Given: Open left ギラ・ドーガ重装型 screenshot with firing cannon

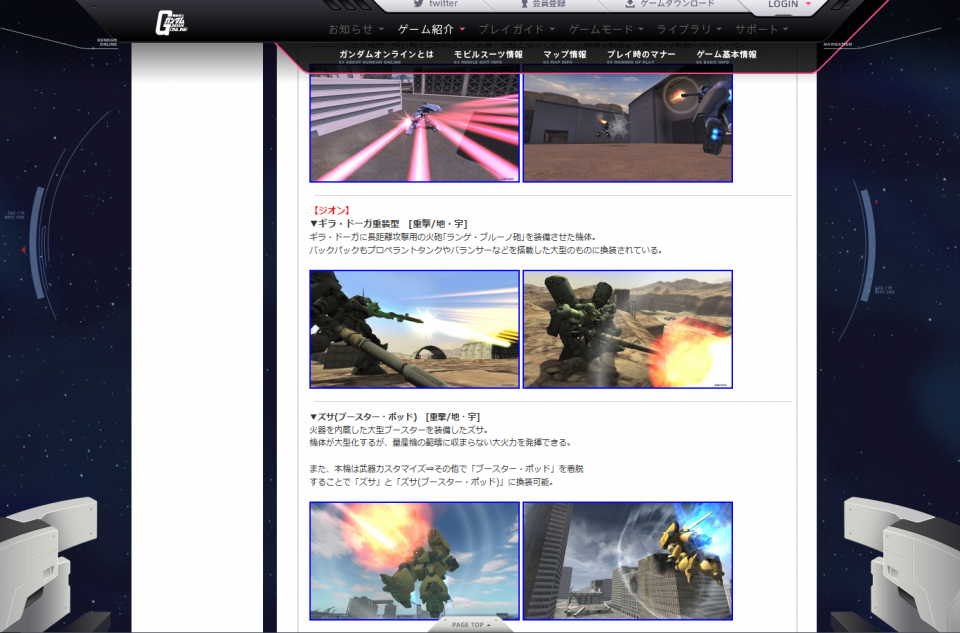Looking at the screenshot, I should (x=414, y=329).
